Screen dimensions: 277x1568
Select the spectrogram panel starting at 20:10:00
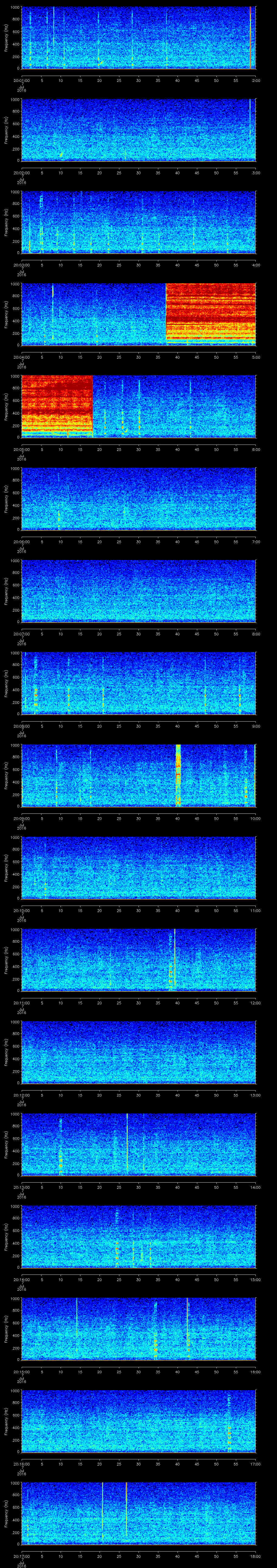[x=138, y=868]
